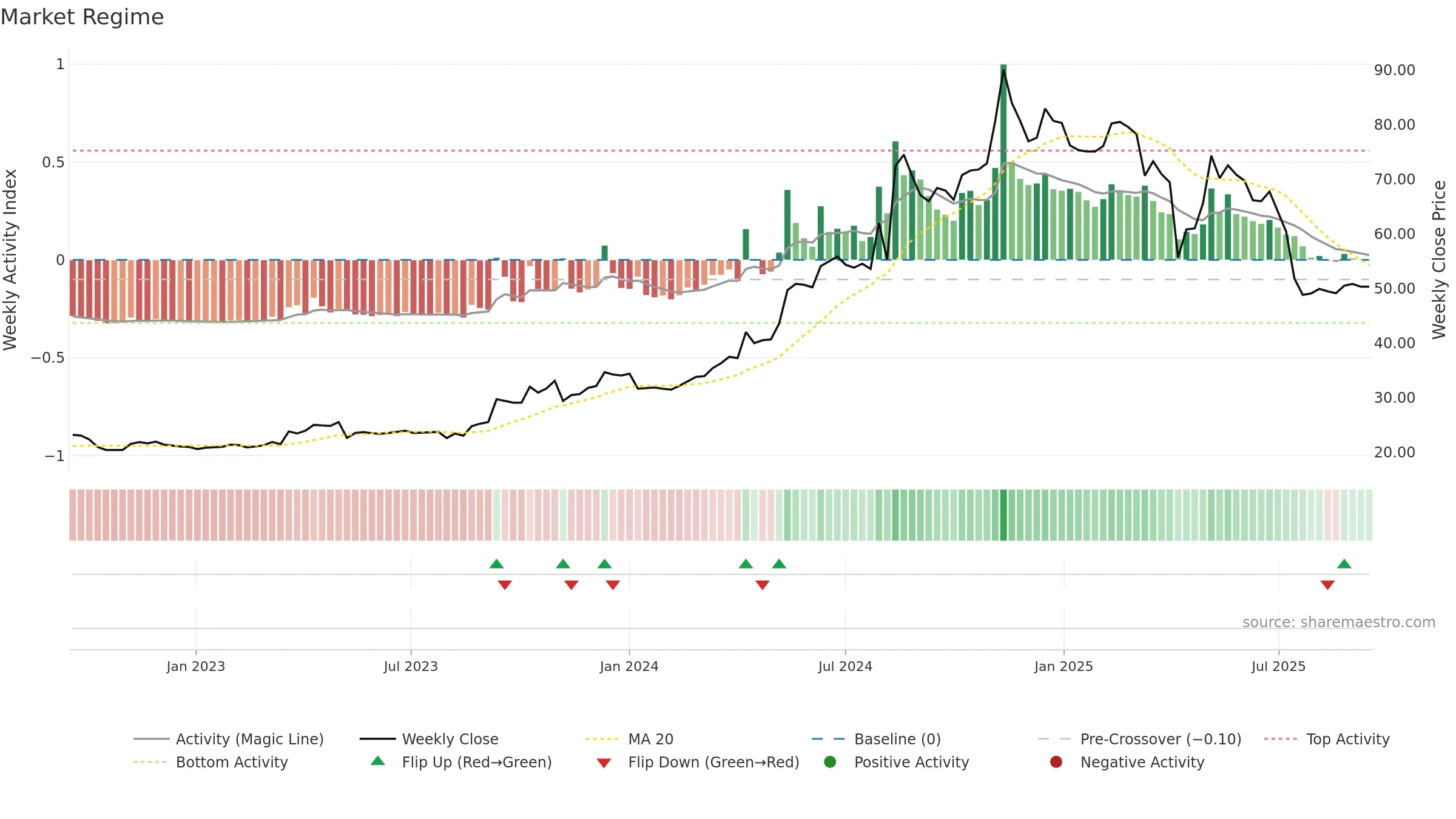1456x819 pixels.
Task: Toggle the Bottom Activity legend entry
Action: pyautogui.click(x=211, y=762)
